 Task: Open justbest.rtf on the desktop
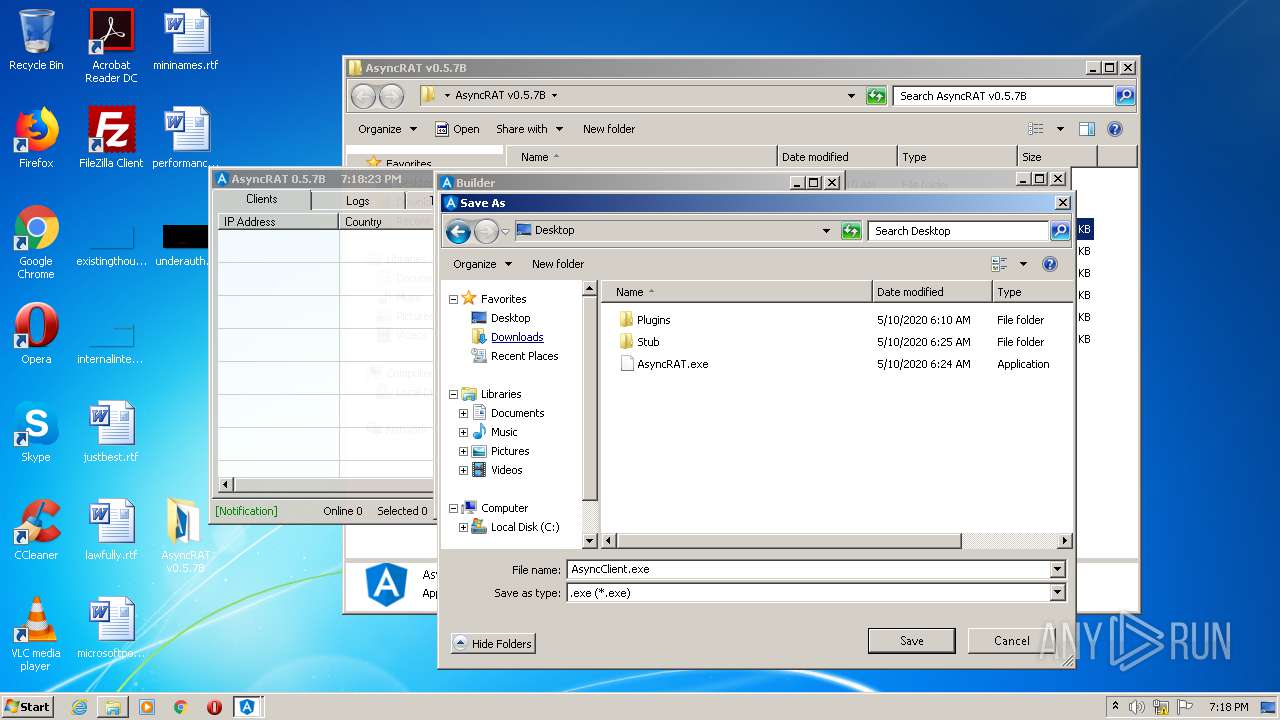(x=111, y=432)
